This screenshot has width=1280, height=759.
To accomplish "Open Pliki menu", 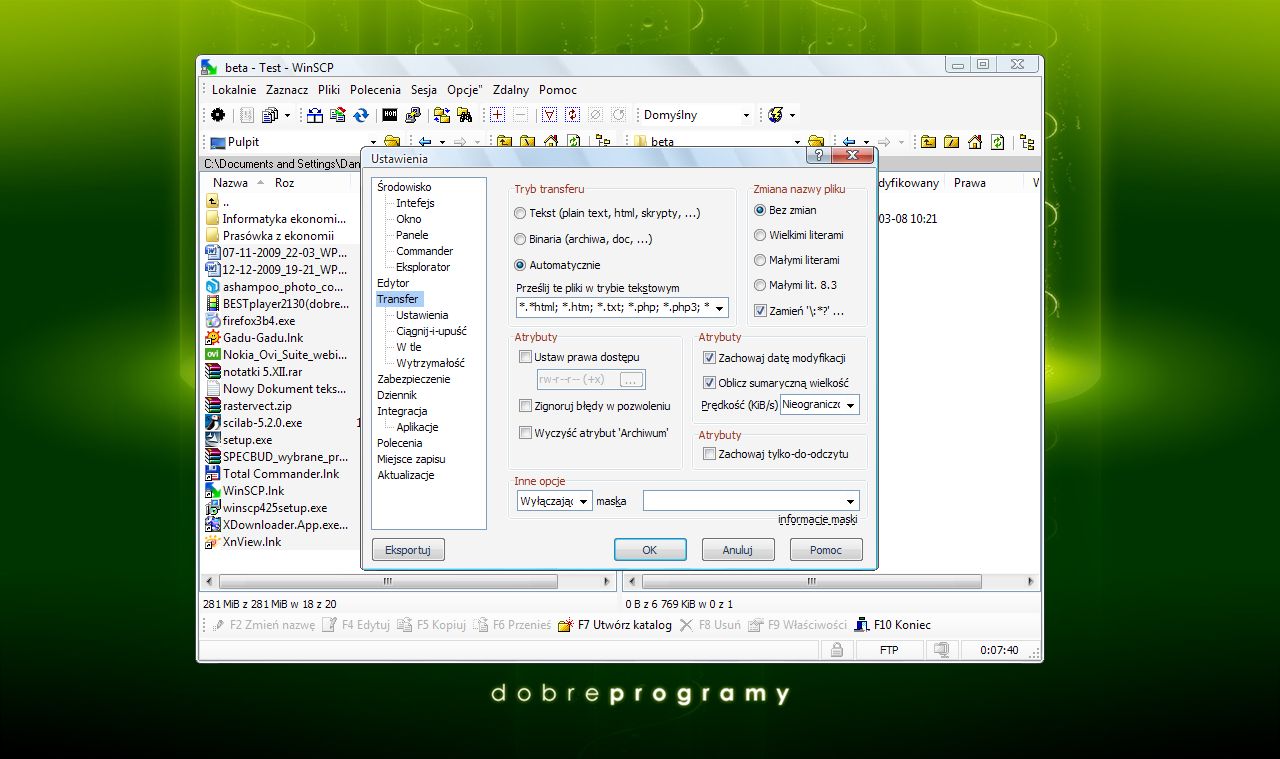I will click(329, 90).
